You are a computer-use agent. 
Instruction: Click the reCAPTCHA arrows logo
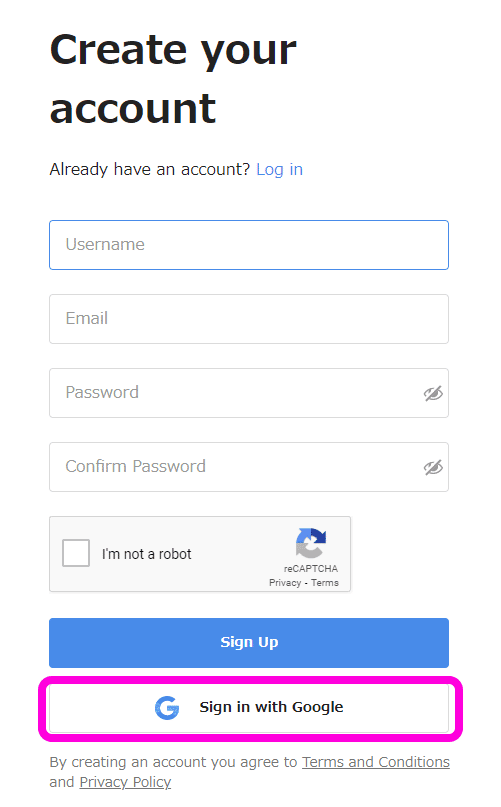click(x=310, y=542)
